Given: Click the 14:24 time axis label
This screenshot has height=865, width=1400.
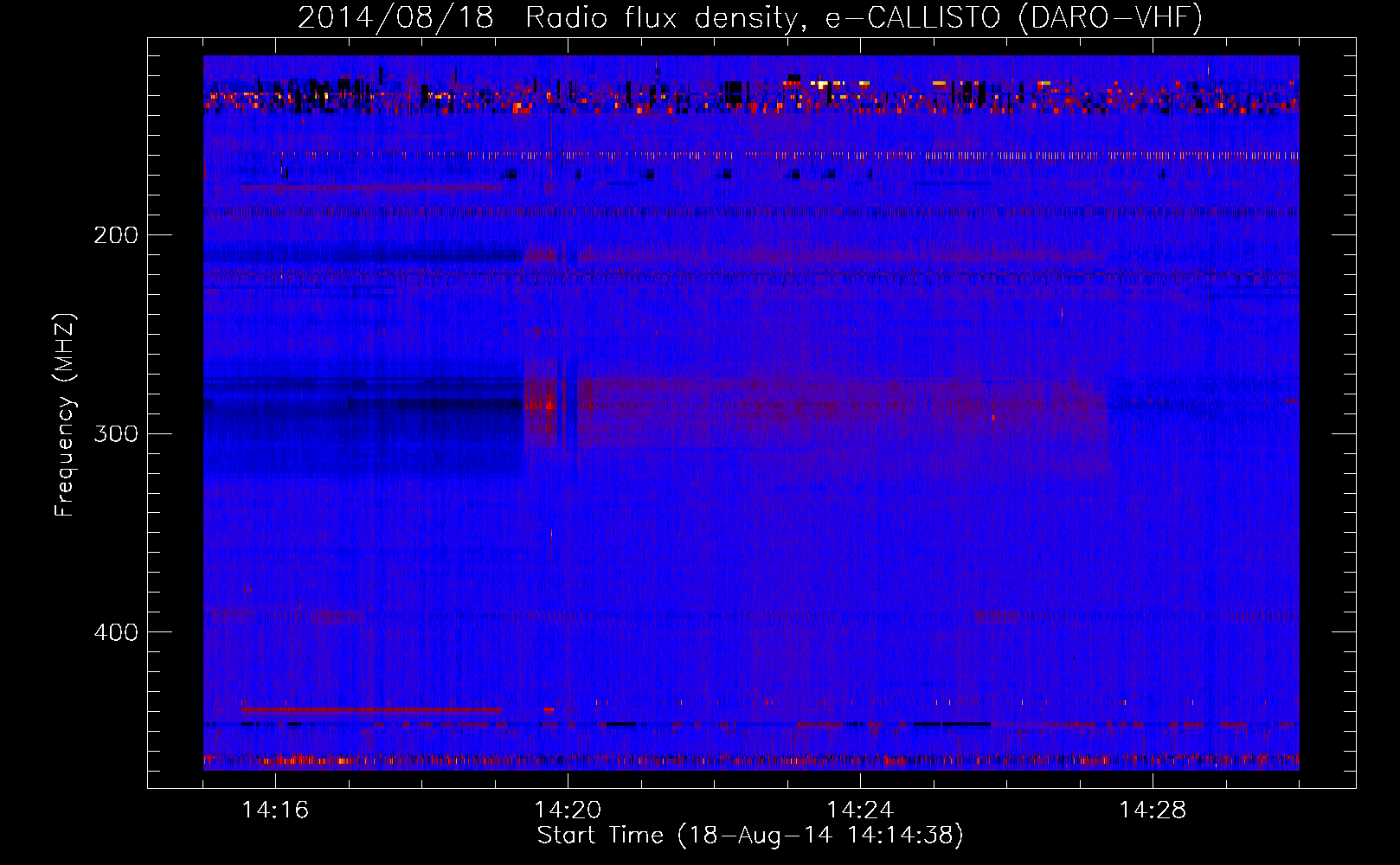Looking at the screenshot, I should 860,811.
